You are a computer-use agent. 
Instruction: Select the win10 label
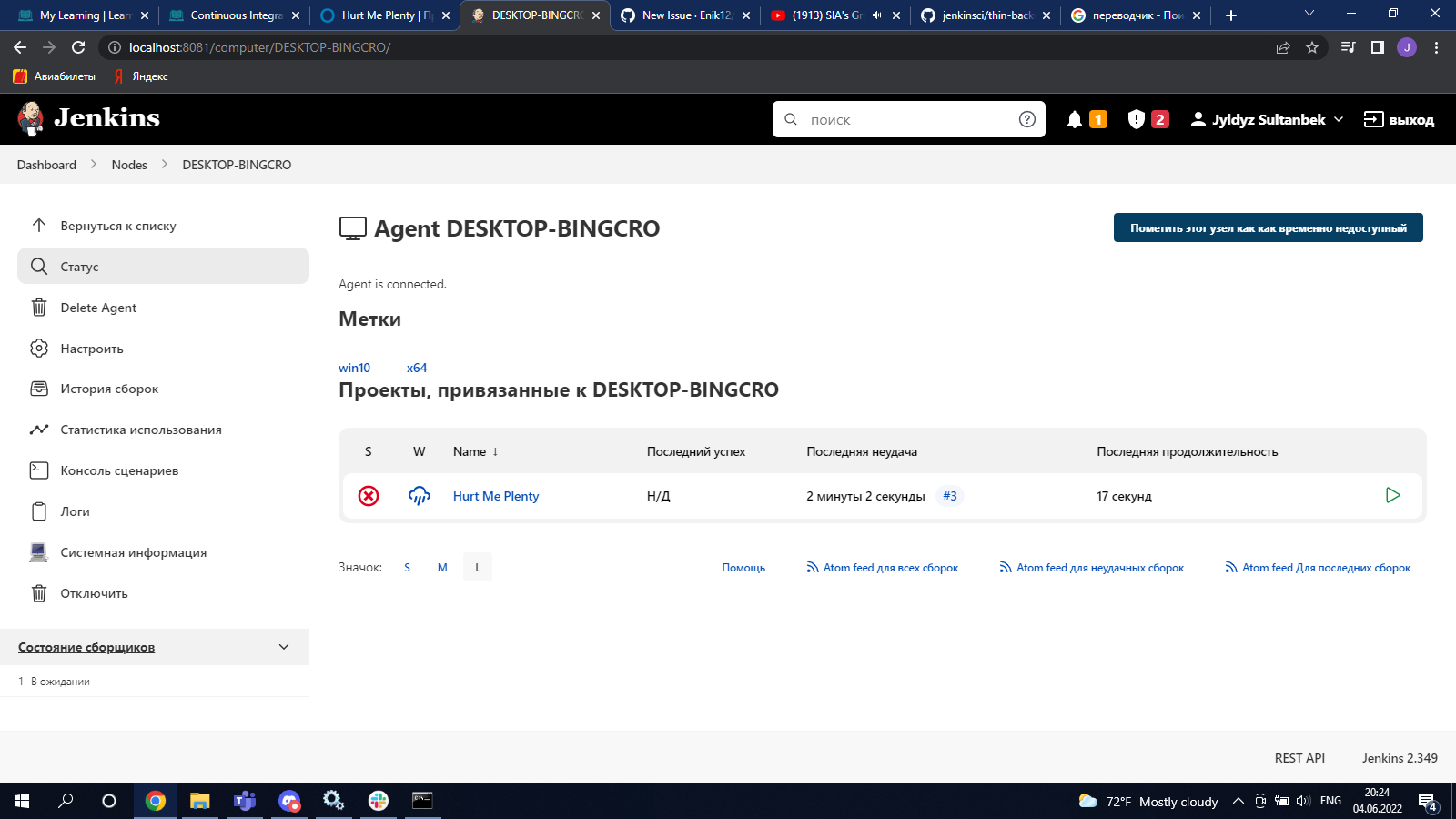point(354,368)
